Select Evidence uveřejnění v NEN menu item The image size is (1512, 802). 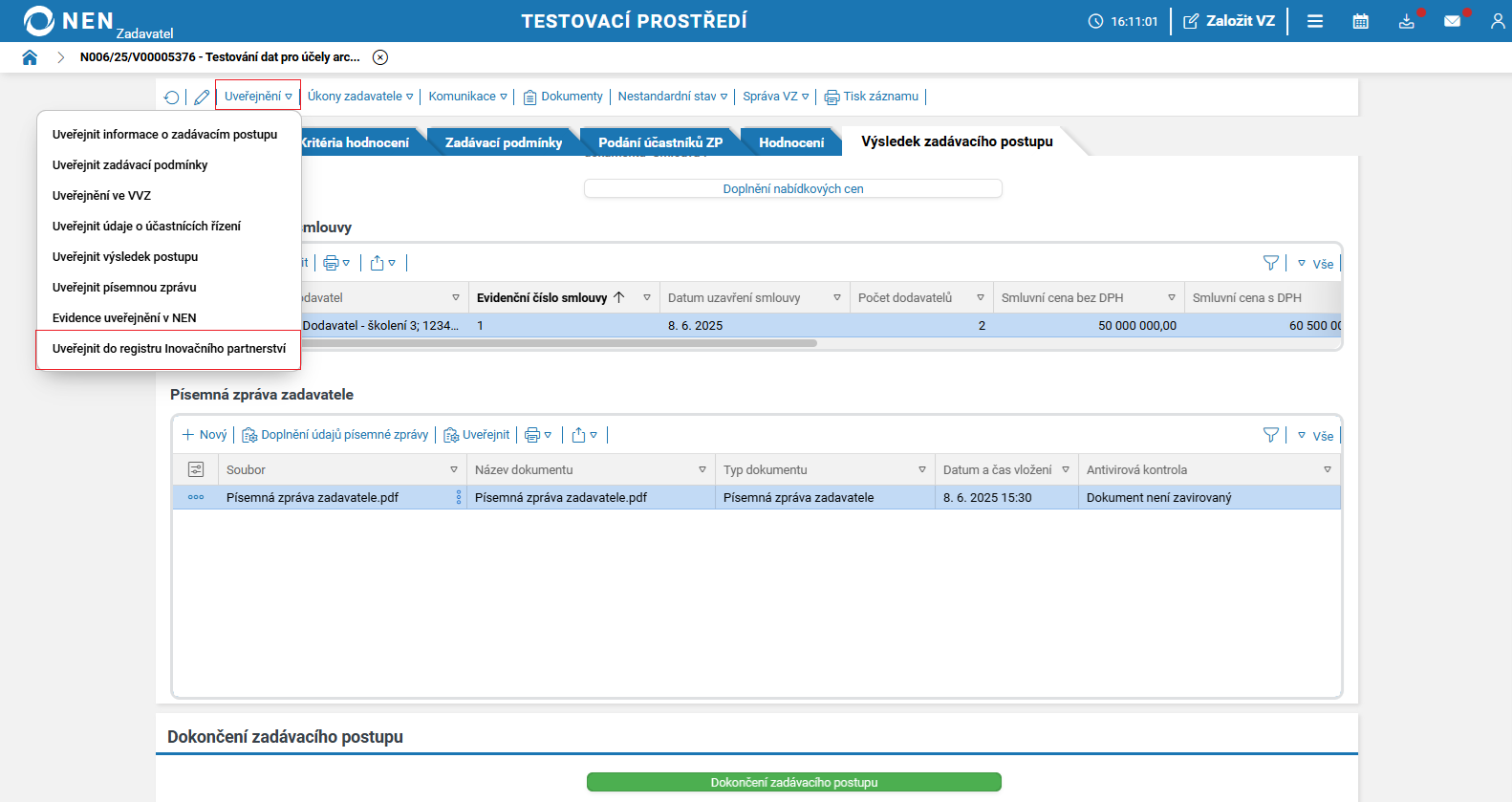click(169, 318)
